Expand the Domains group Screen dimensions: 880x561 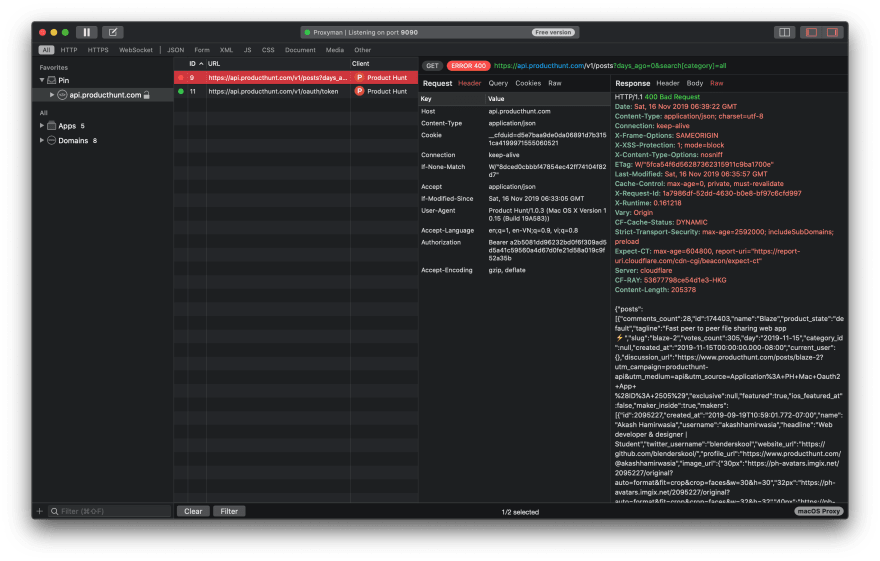tap(42, 140)
